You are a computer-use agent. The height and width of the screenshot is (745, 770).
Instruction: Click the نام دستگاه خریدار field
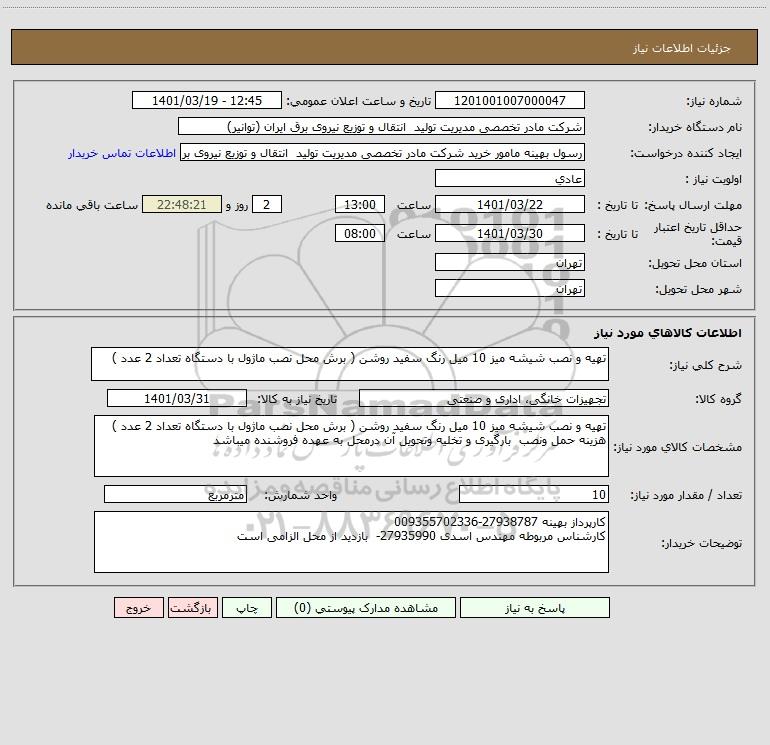pos(381,126)
